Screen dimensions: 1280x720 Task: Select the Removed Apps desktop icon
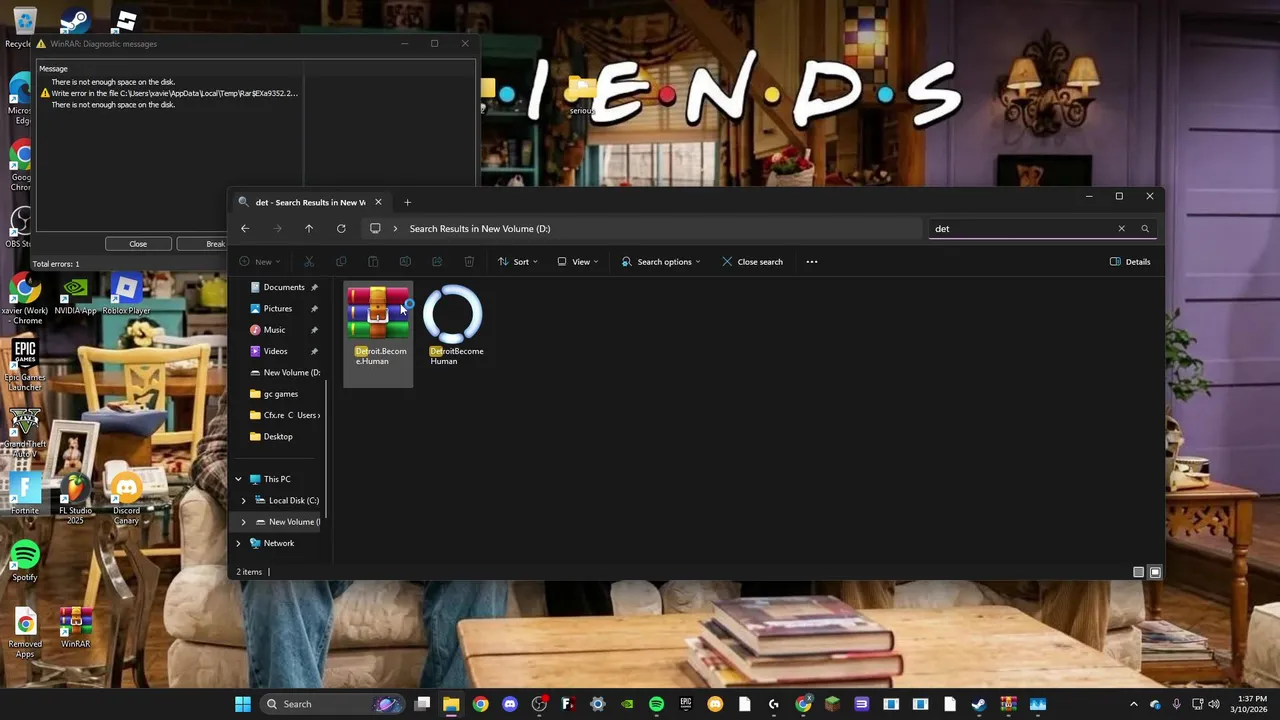[25, 632]
